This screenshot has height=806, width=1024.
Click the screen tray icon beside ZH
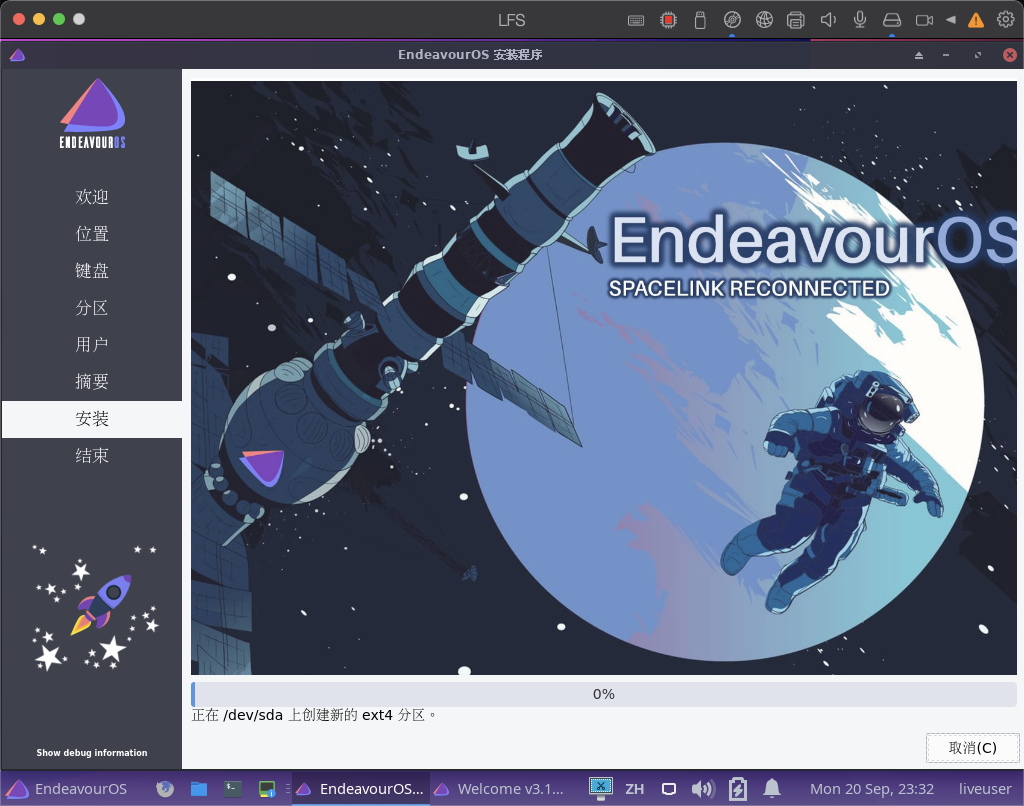(x=669, y=789)
